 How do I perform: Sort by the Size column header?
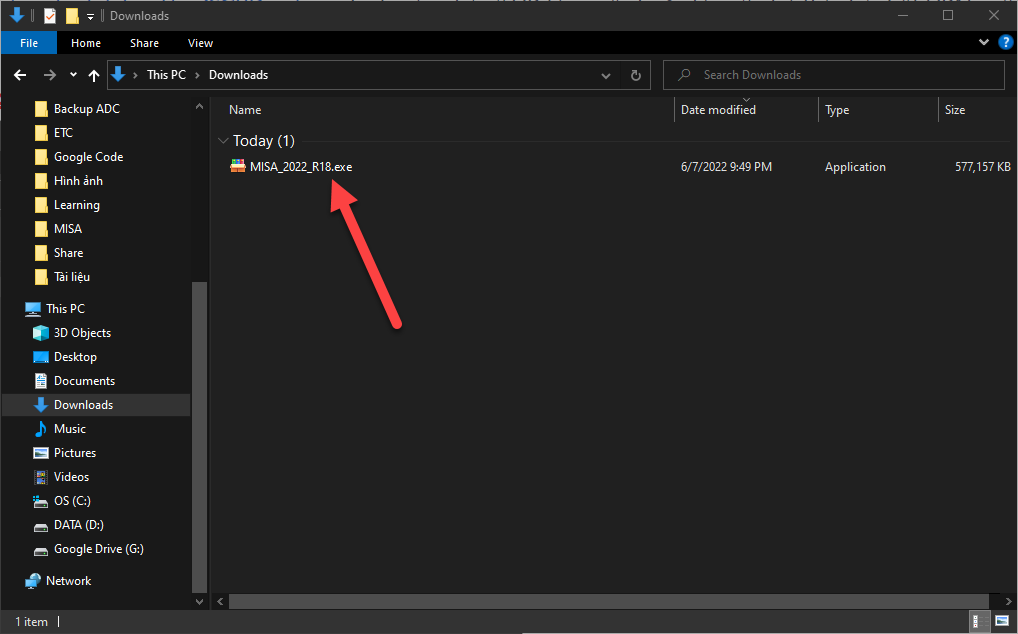pos(954,110)
